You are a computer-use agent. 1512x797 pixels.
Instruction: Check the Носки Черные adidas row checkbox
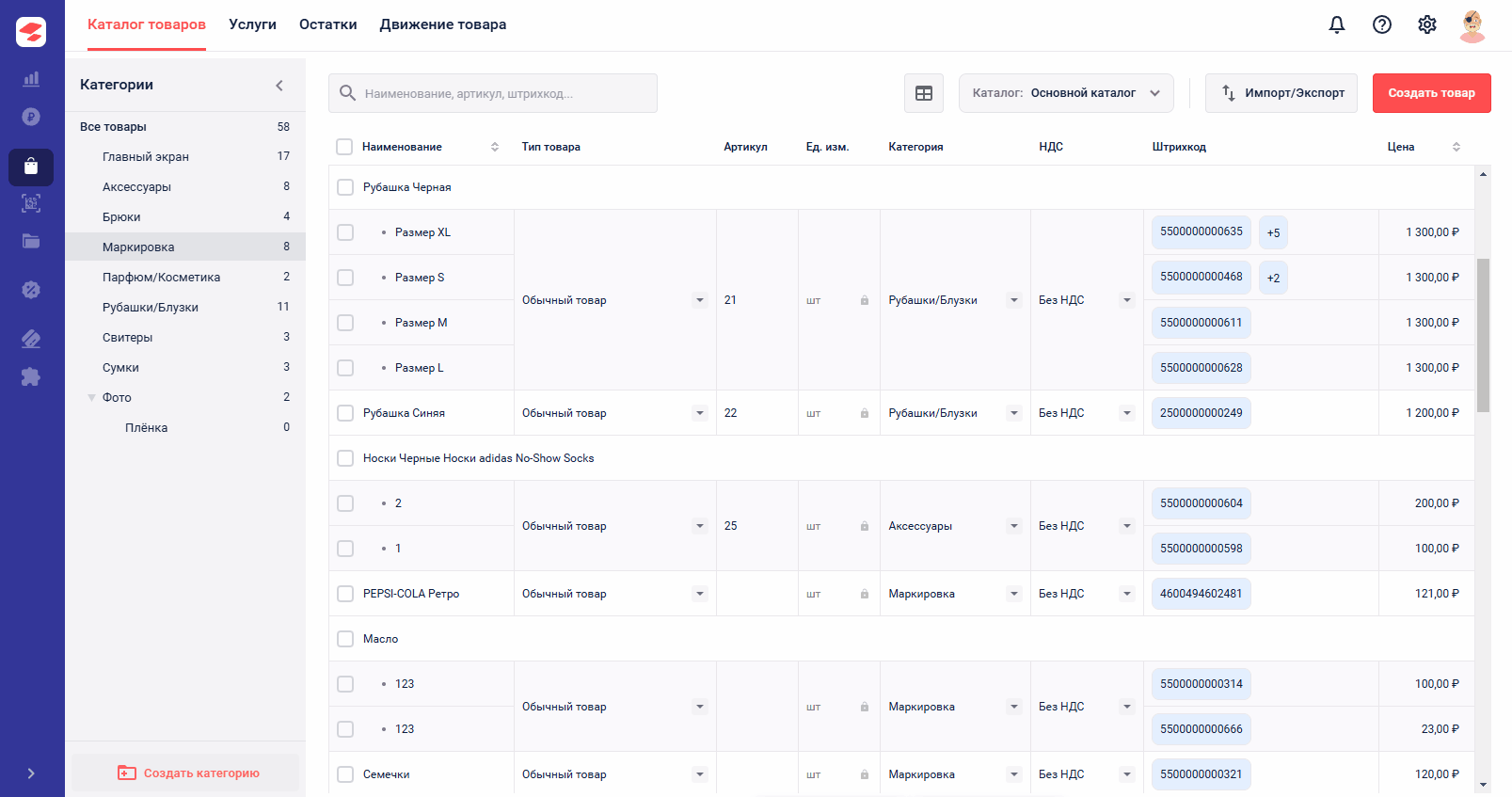(x=345, y=458)
